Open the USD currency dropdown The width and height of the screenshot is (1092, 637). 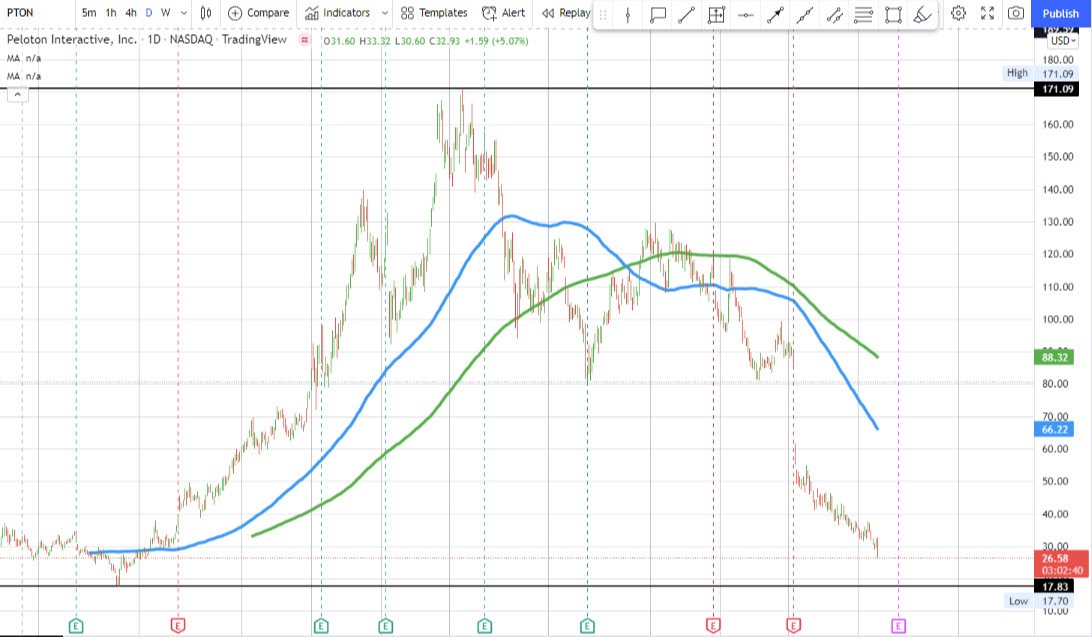(x=1063, y=40)
